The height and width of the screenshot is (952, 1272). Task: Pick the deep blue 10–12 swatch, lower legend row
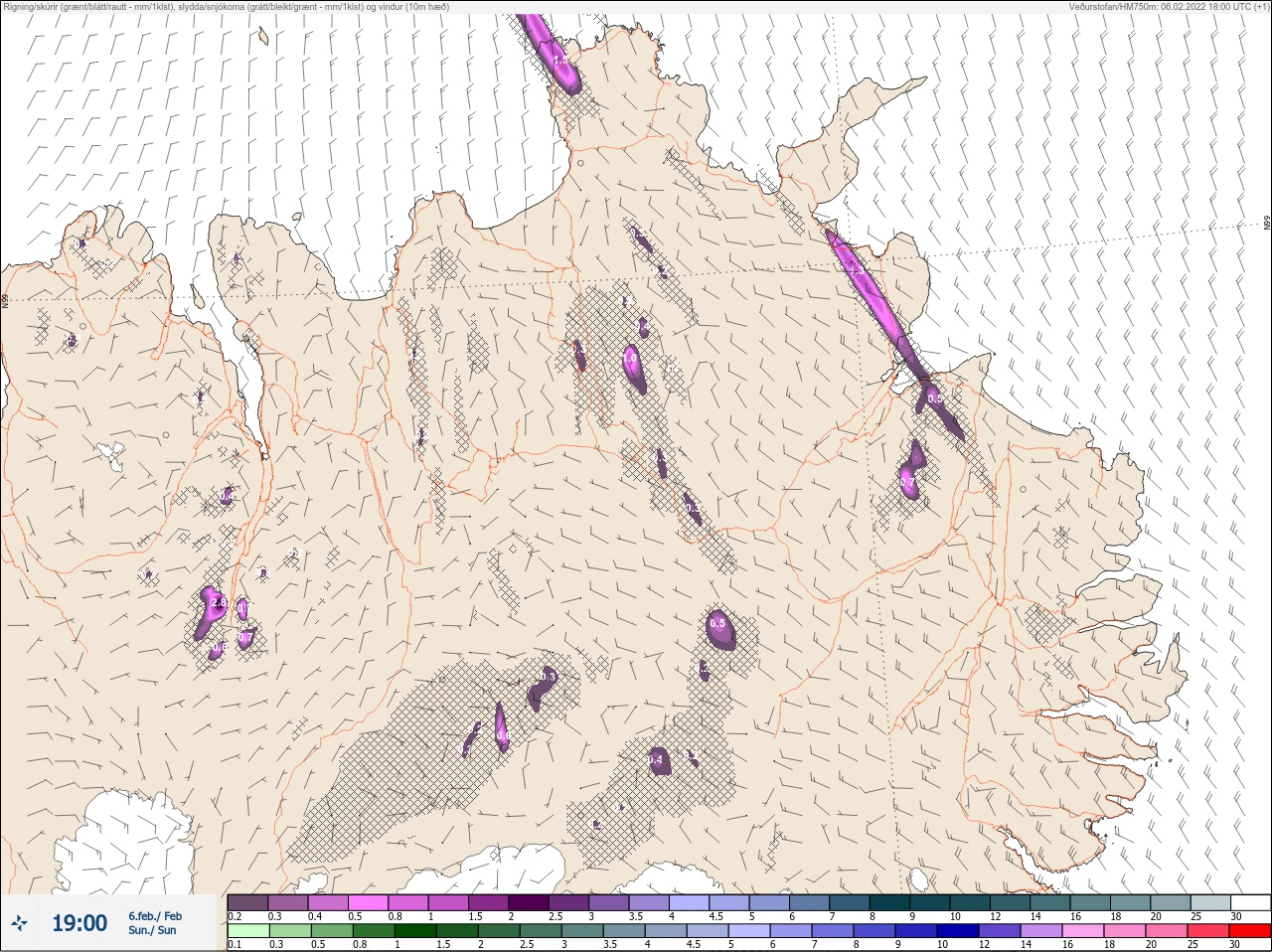pyautogui.click(x=959, y=931)
